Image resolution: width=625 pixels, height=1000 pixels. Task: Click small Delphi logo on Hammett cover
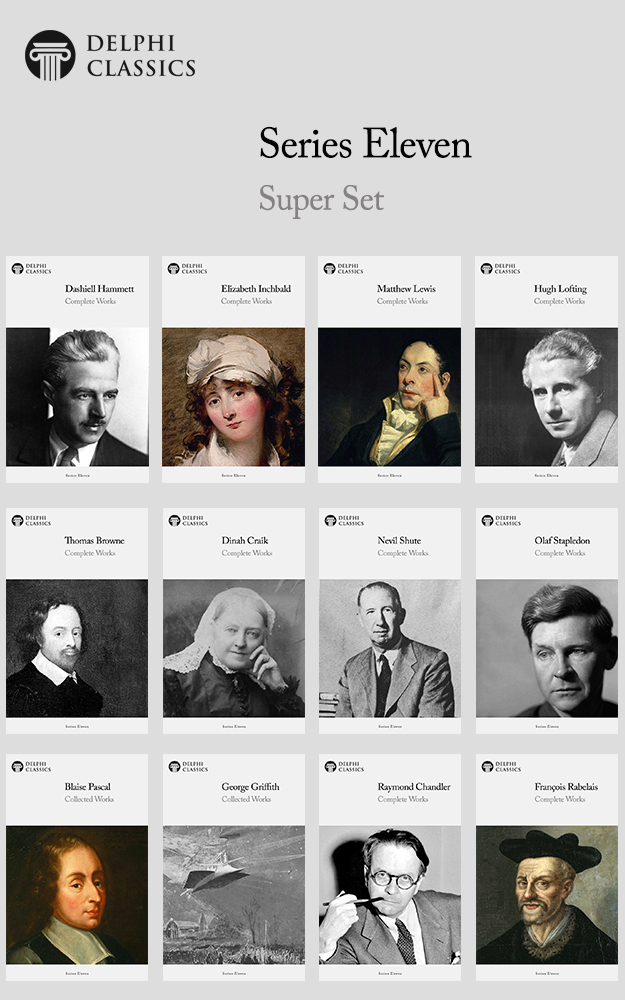(x=17, y=268)
